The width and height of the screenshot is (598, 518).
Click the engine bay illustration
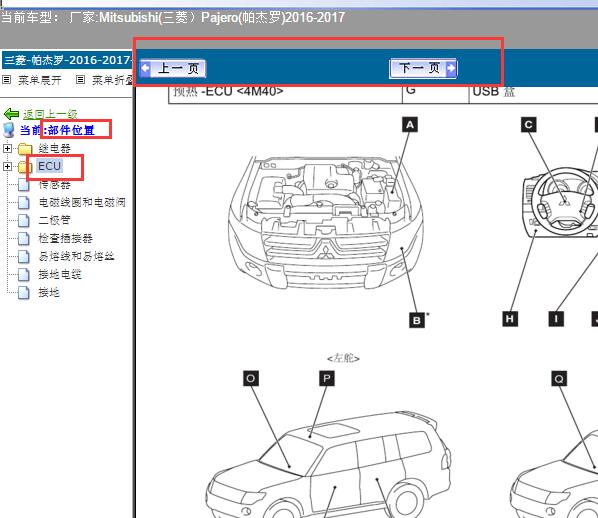tap(325, 221)
